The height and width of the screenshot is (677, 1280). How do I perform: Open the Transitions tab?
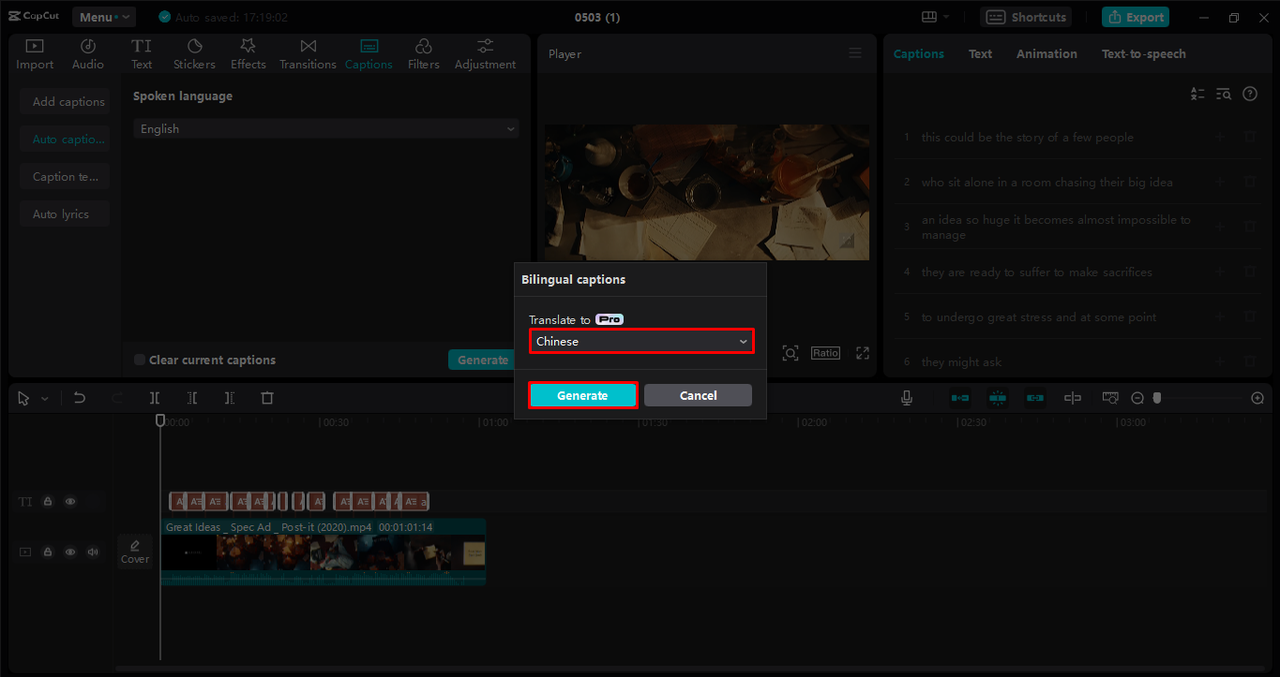(308, 54)
